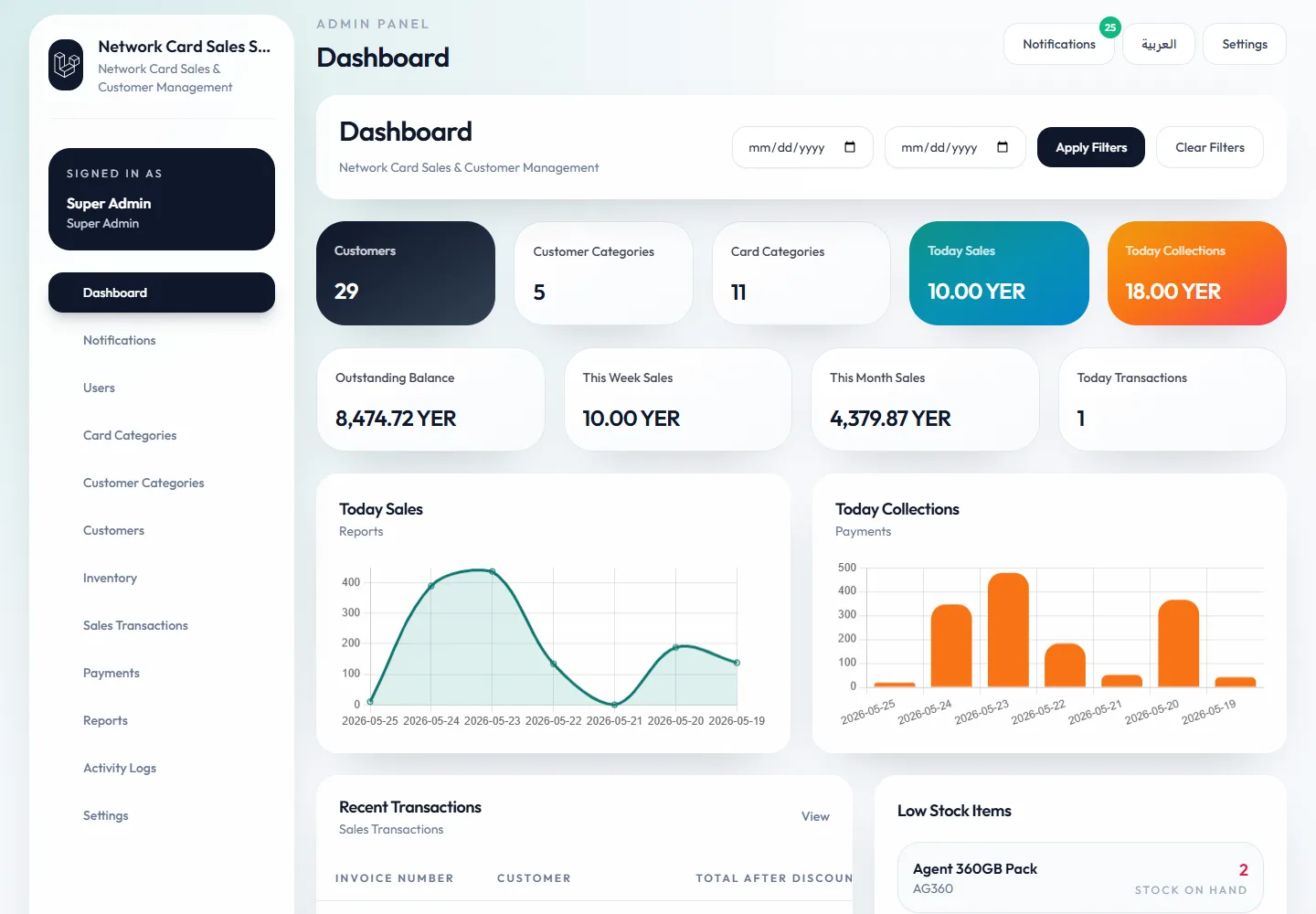
Task: Click the CUSTOMER column header
Action: coord(534,878)
